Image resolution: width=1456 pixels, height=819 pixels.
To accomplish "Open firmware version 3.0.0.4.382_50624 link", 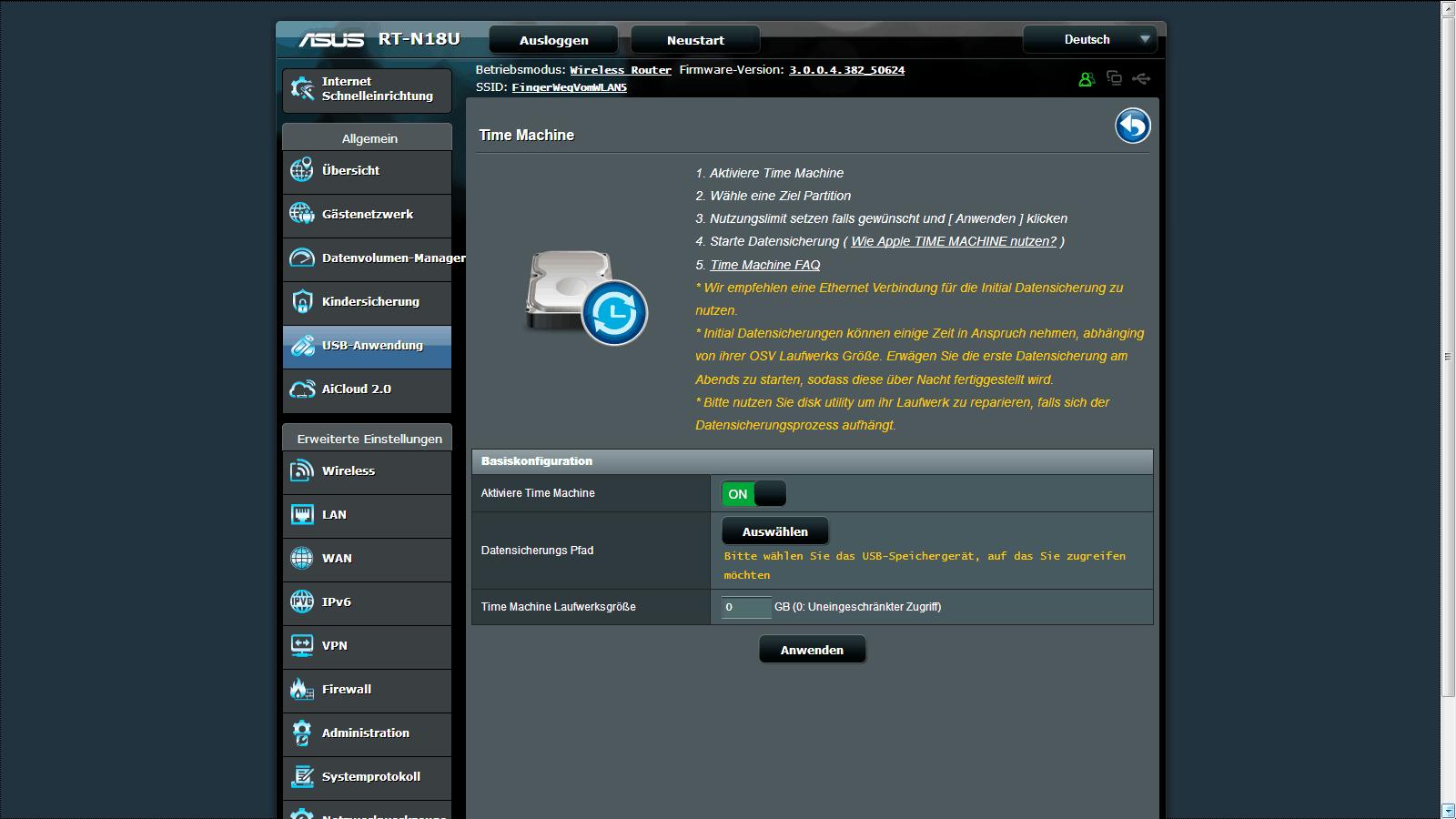I will pos(846,70).
